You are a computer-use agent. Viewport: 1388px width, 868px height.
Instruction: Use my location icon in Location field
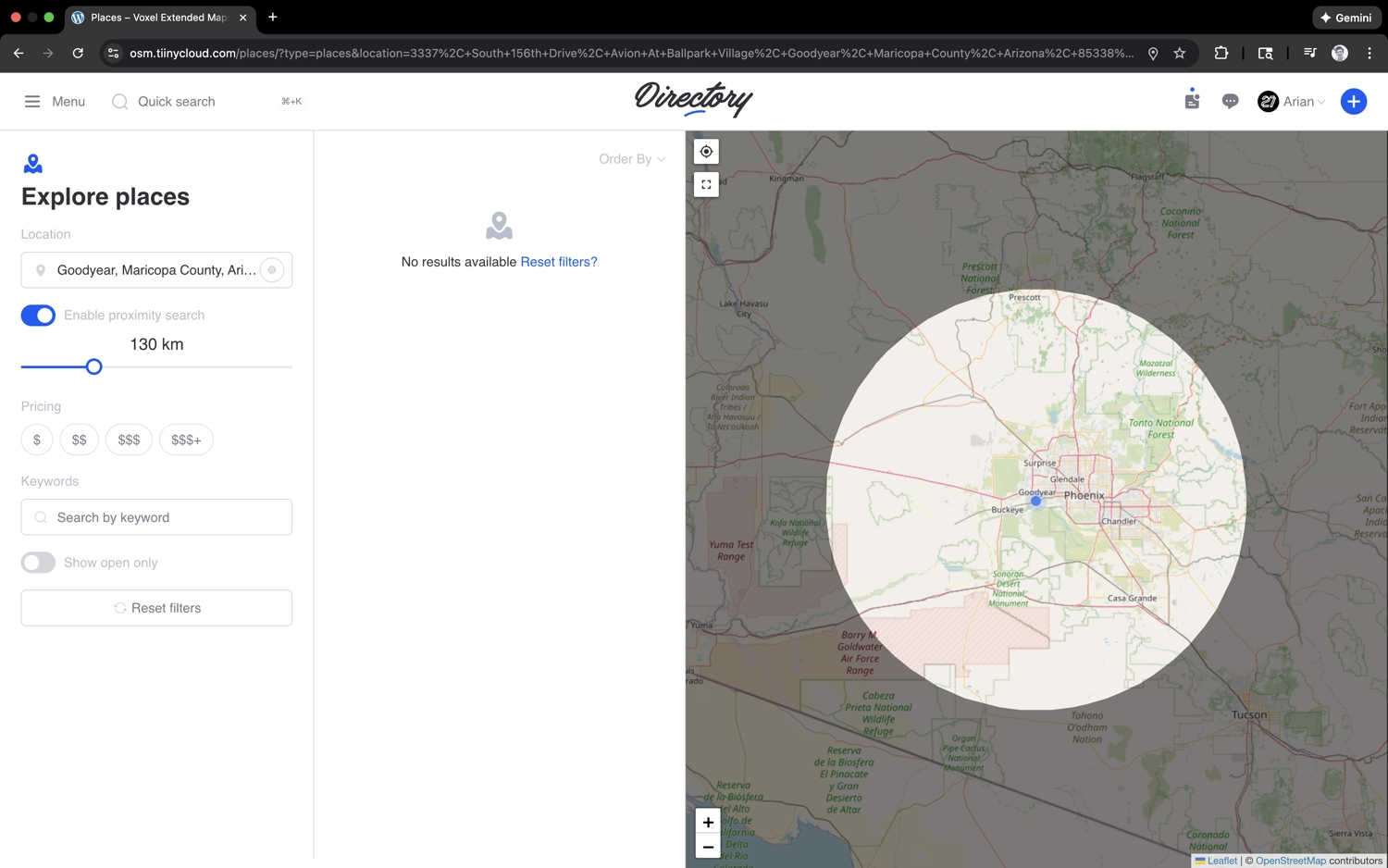coord(272,270)
